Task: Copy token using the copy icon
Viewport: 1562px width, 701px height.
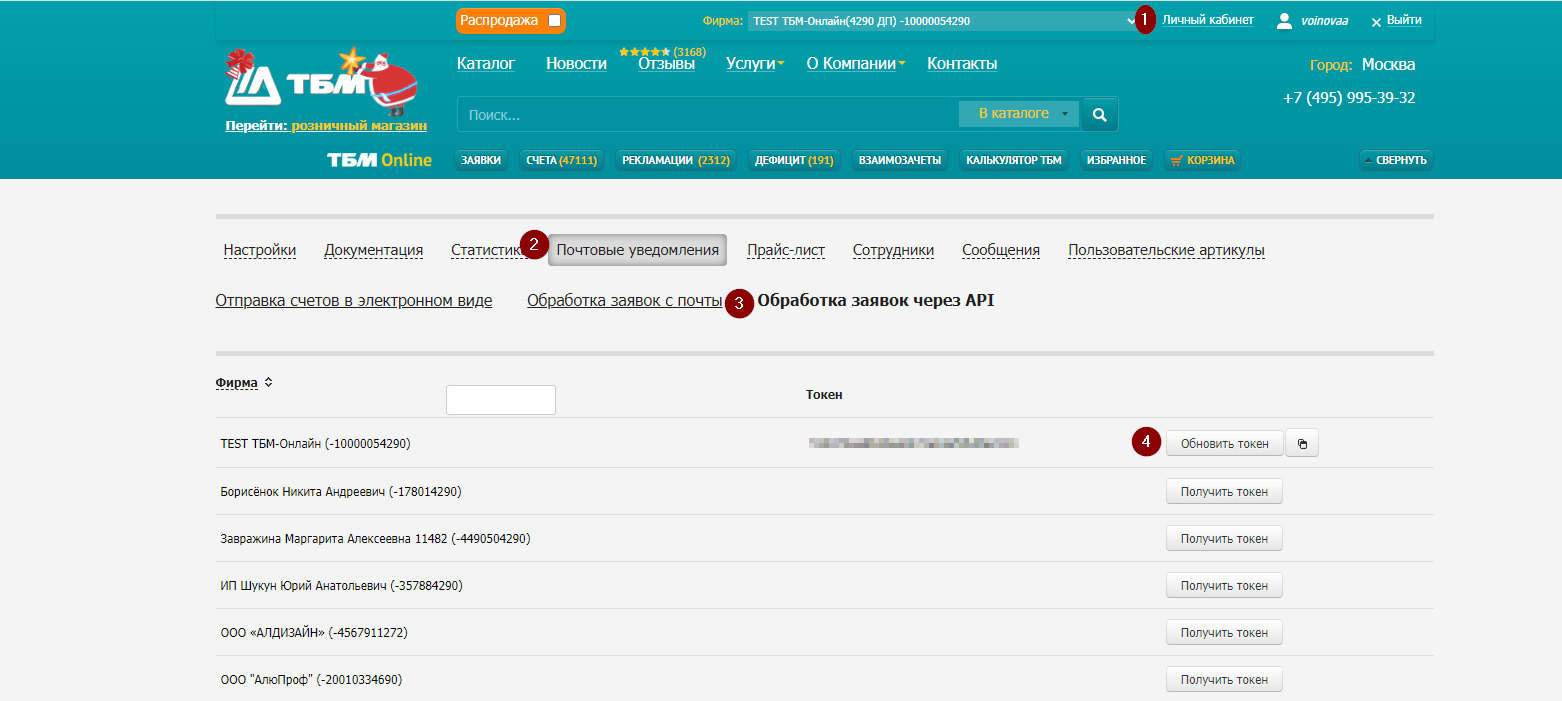Action: tap(1302, 444)
